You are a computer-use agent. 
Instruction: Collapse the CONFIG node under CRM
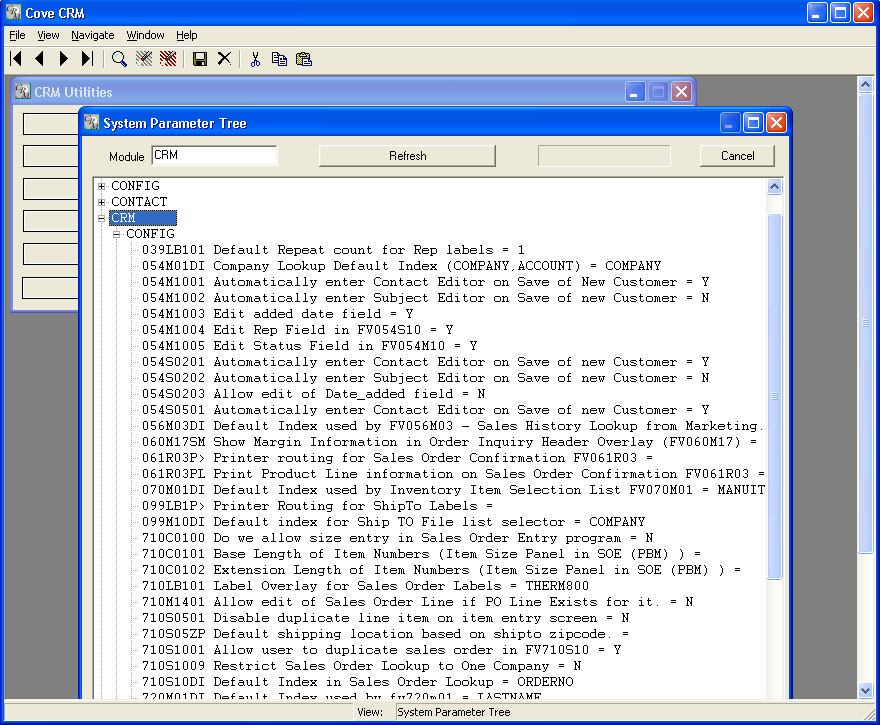coord(117,235)
